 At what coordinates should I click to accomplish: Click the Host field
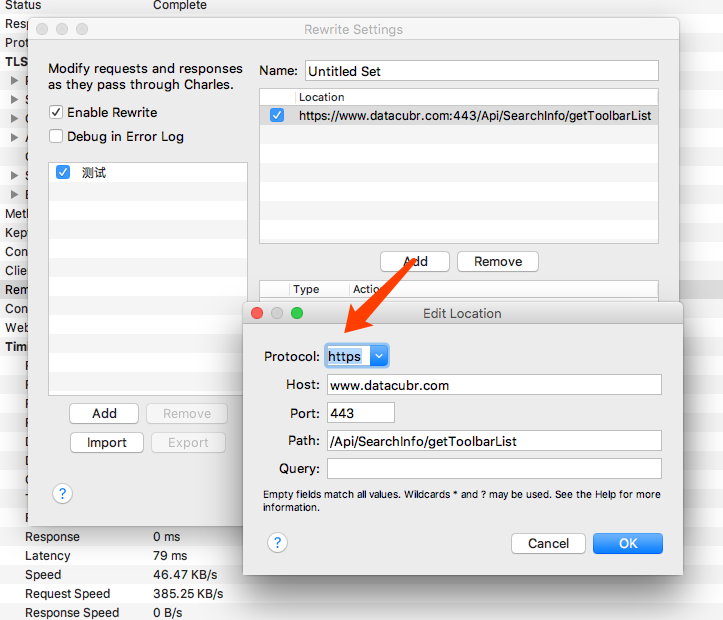[494, 385]
